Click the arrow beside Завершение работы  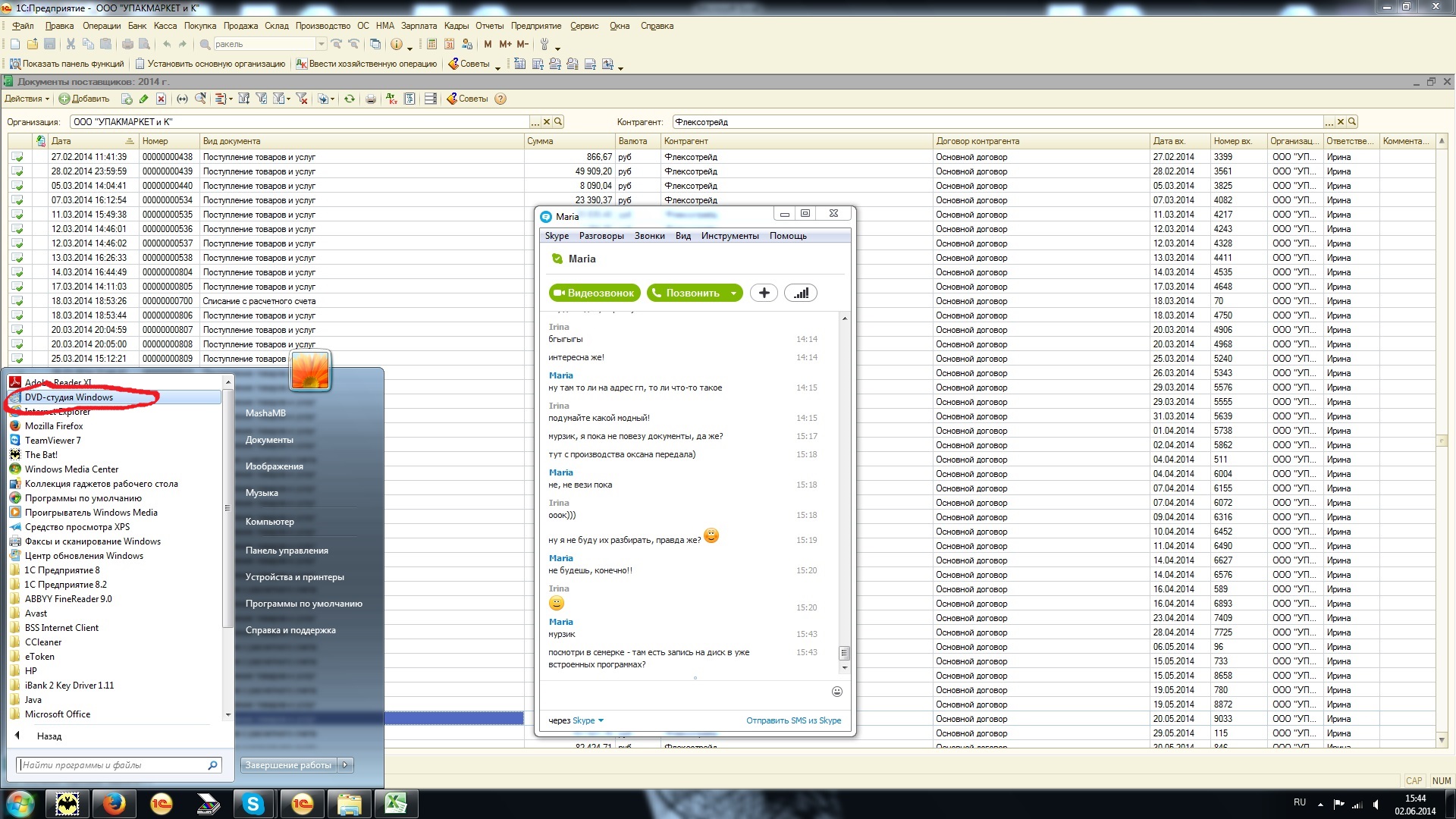coord(345,765)
